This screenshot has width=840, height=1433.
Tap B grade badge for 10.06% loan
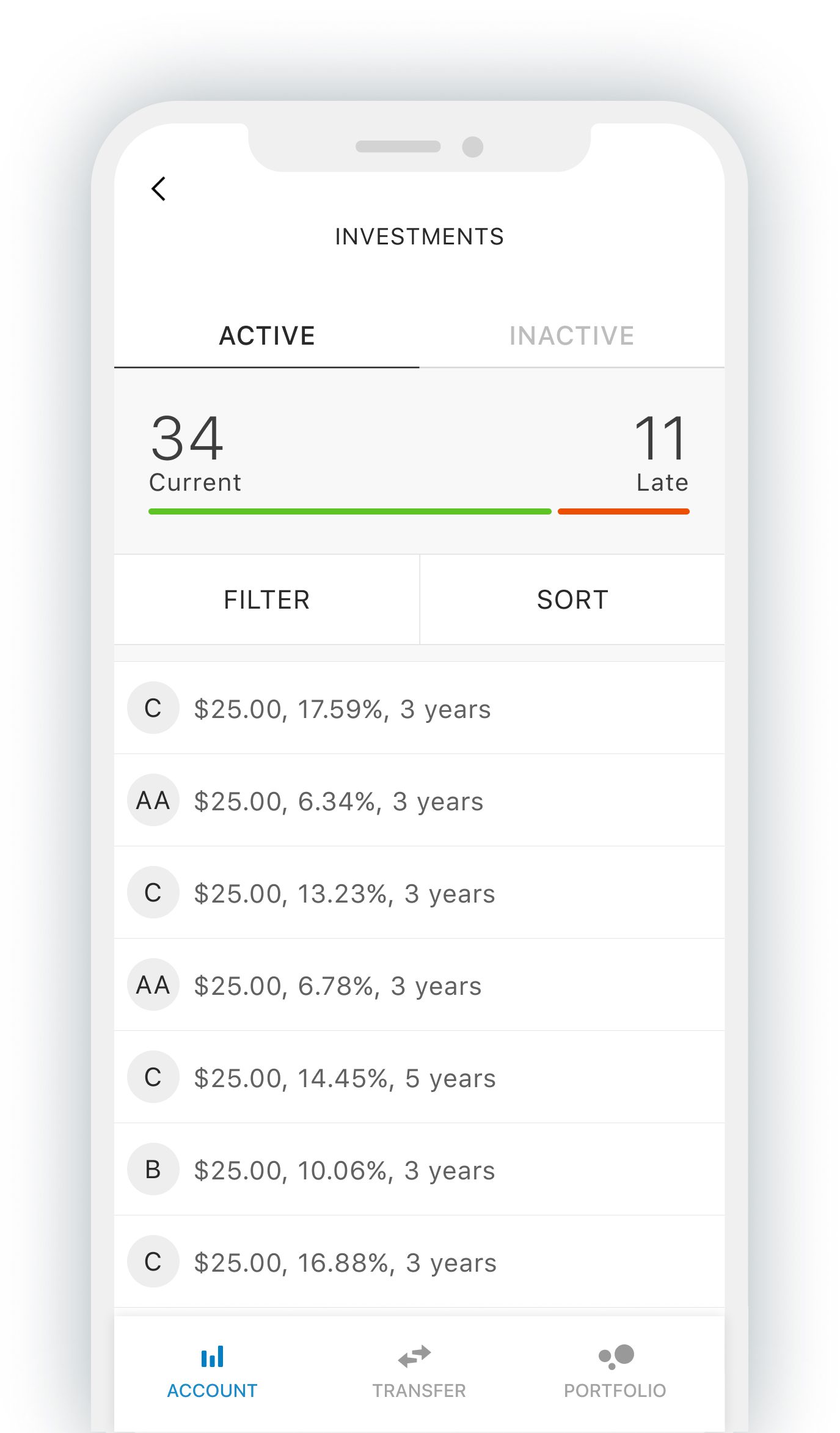[153, 1169]
